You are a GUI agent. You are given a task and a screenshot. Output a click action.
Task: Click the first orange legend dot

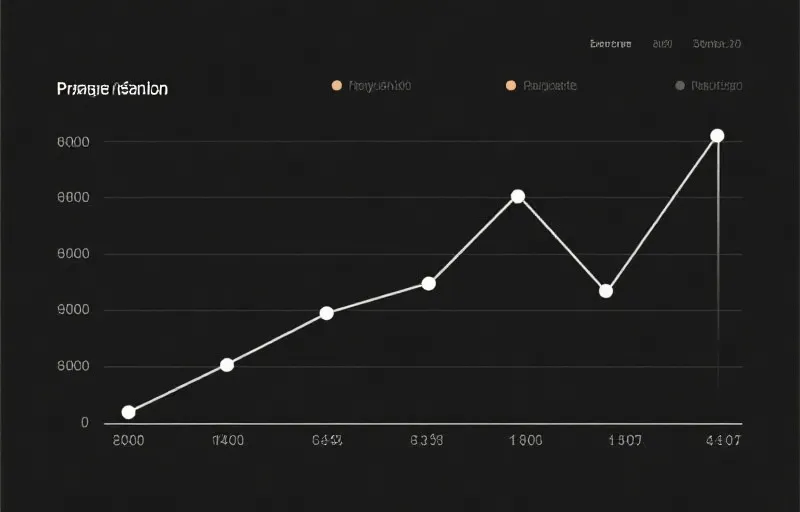pyautogui.click(x=337, y=86)
